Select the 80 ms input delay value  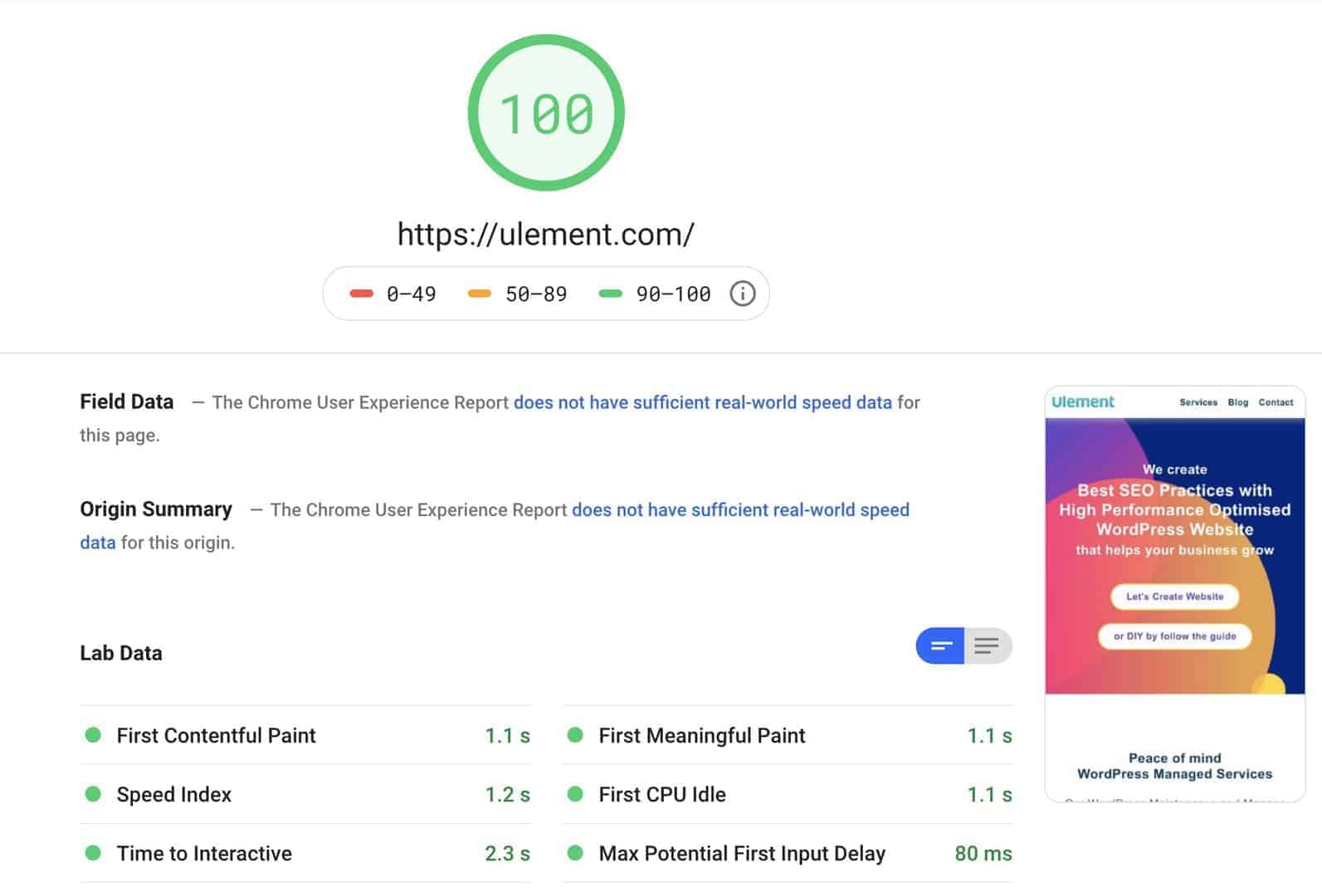983,853
